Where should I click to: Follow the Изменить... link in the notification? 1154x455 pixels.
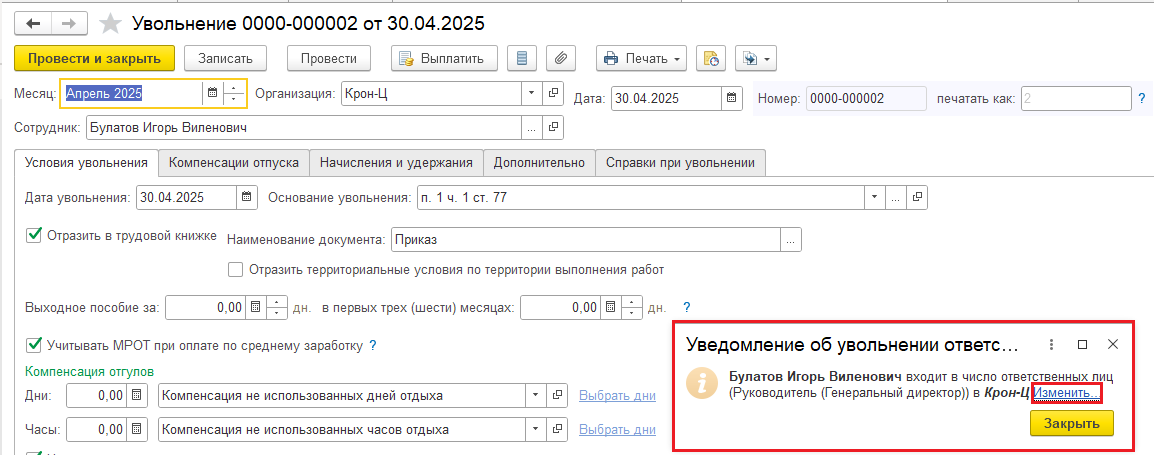tap(1066, 393)
